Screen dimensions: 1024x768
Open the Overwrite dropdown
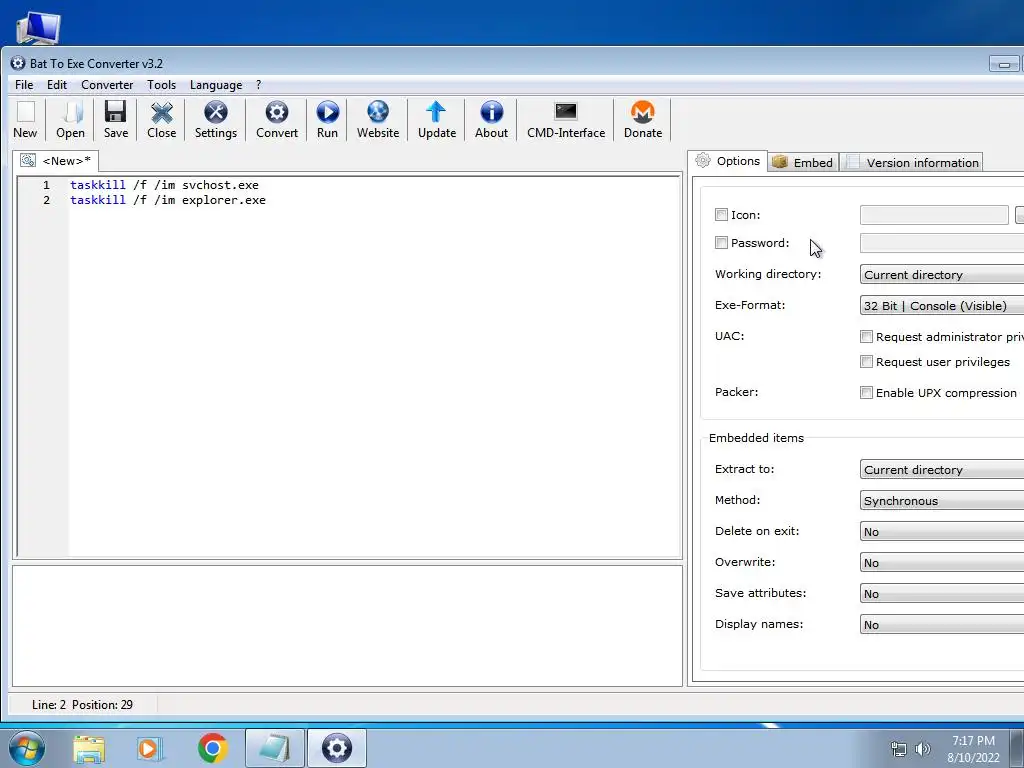click(942, 562)
